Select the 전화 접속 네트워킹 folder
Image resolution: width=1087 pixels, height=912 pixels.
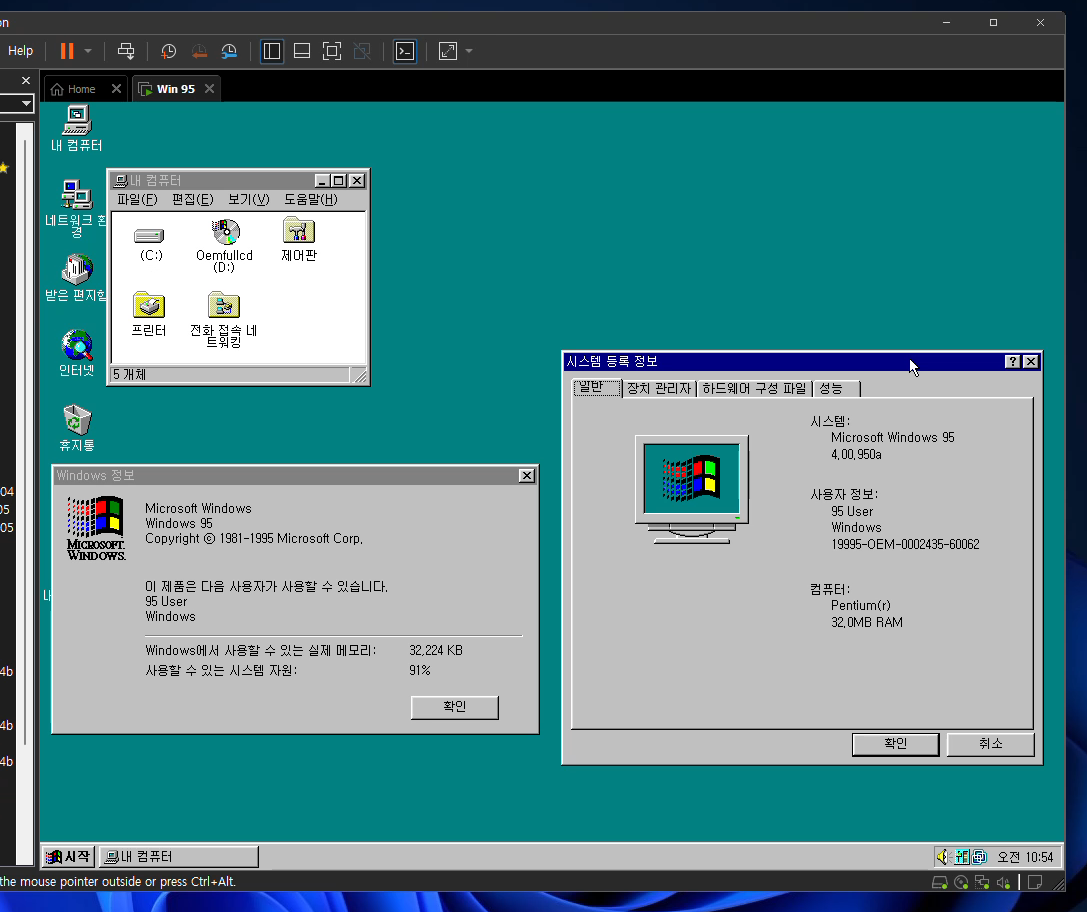[224, 320]
